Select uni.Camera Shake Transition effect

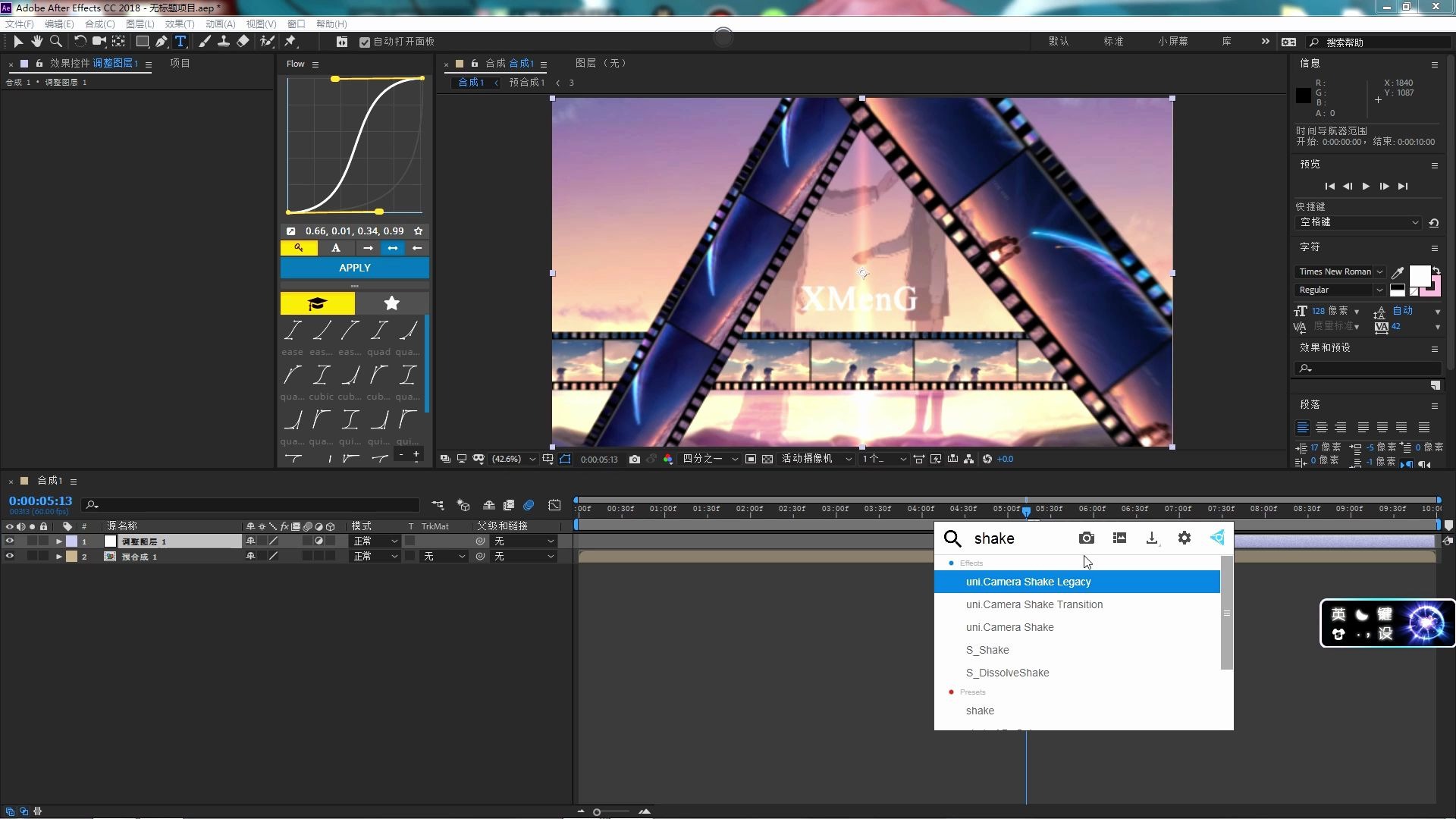(1077, 605)
